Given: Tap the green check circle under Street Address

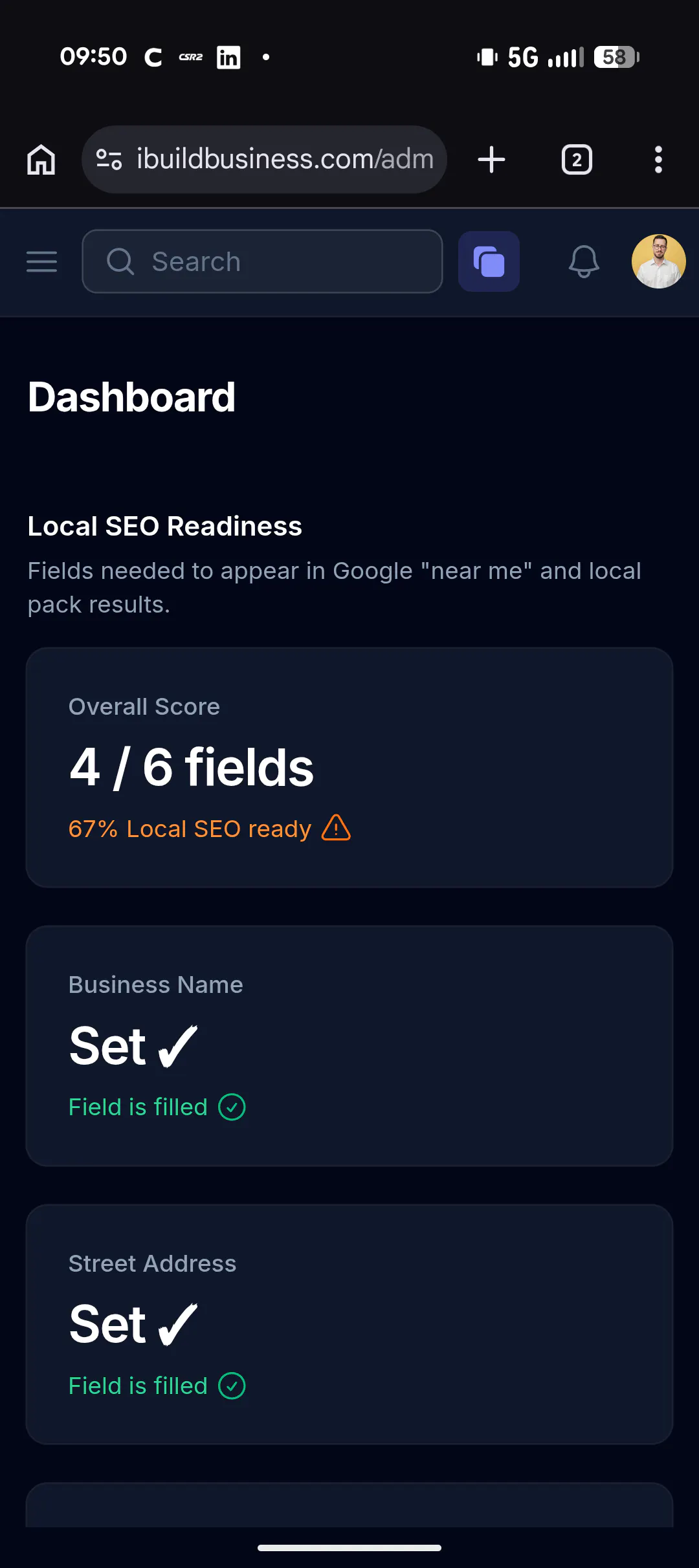Looking at the screenshot, I should [x=232, y=1386].
